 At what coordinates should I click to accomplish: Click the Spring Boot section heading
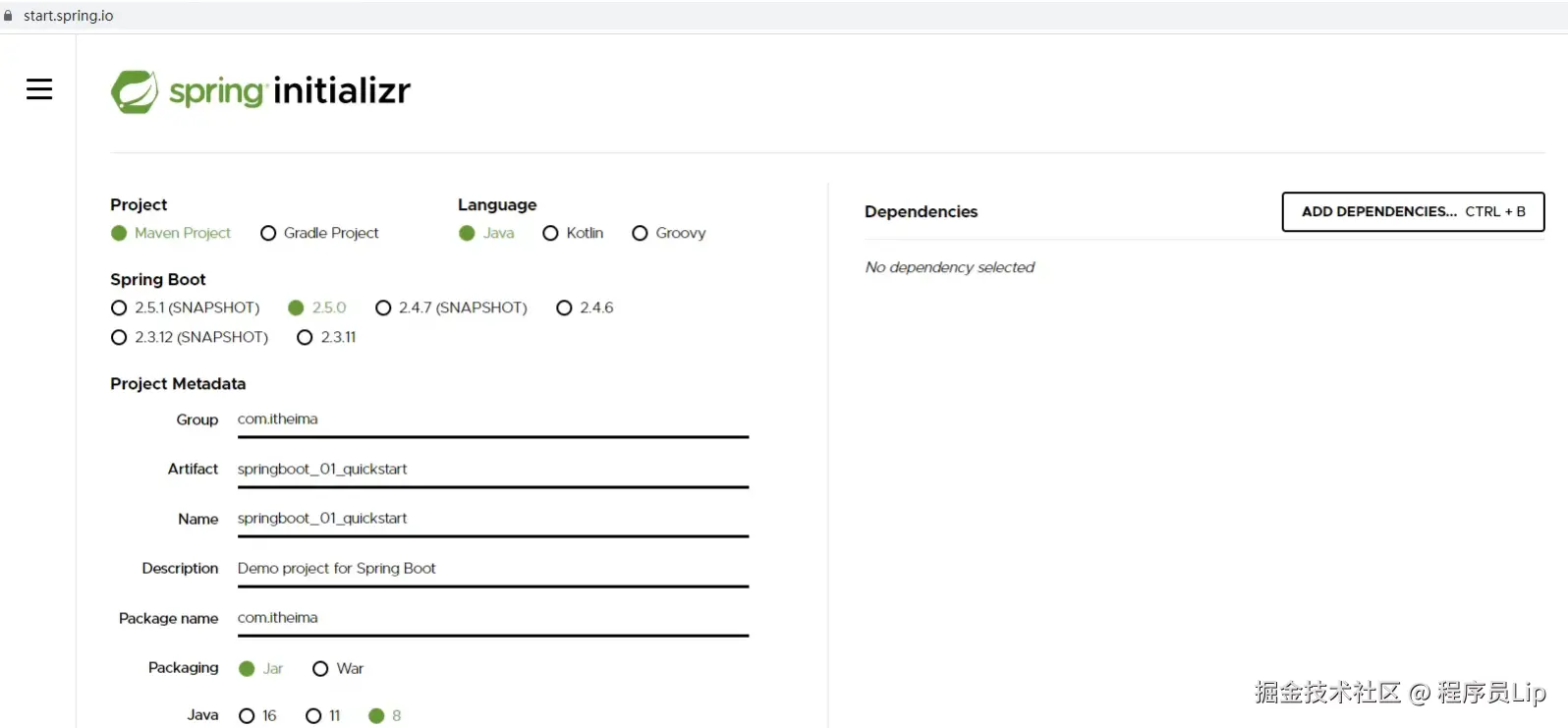[x=158, y=279]
